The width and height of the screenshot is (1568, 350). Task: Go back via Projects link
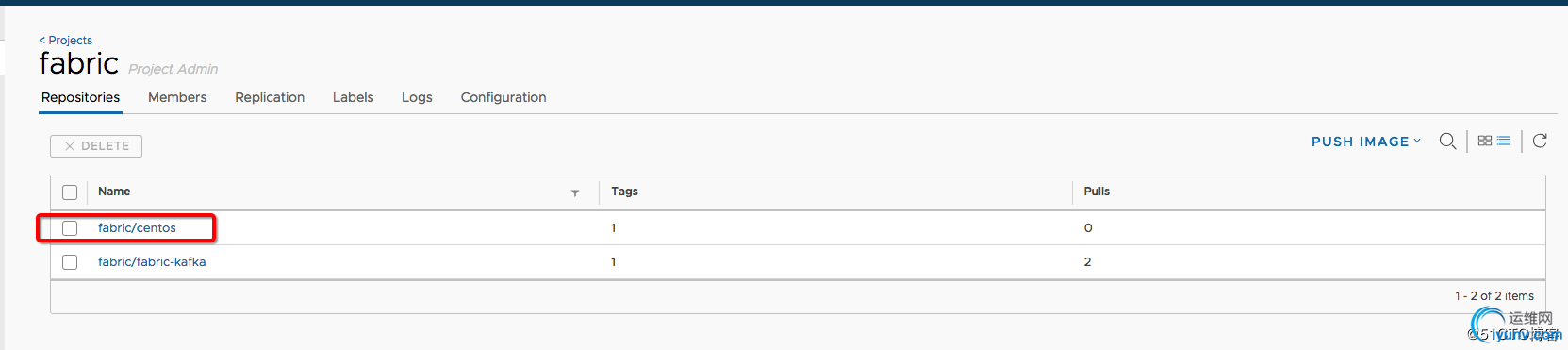point(65,40)
